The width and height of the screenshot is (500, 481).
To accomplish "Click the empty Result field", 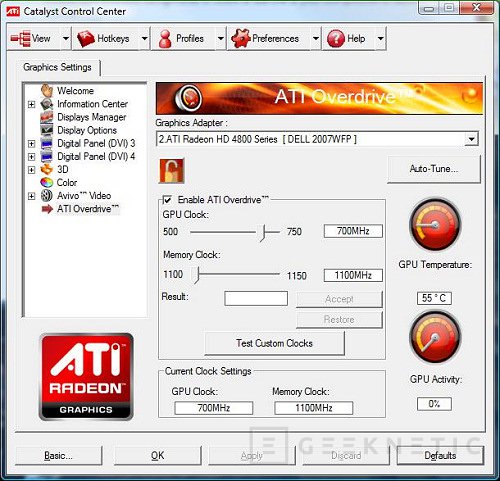I will coord(256,298).
